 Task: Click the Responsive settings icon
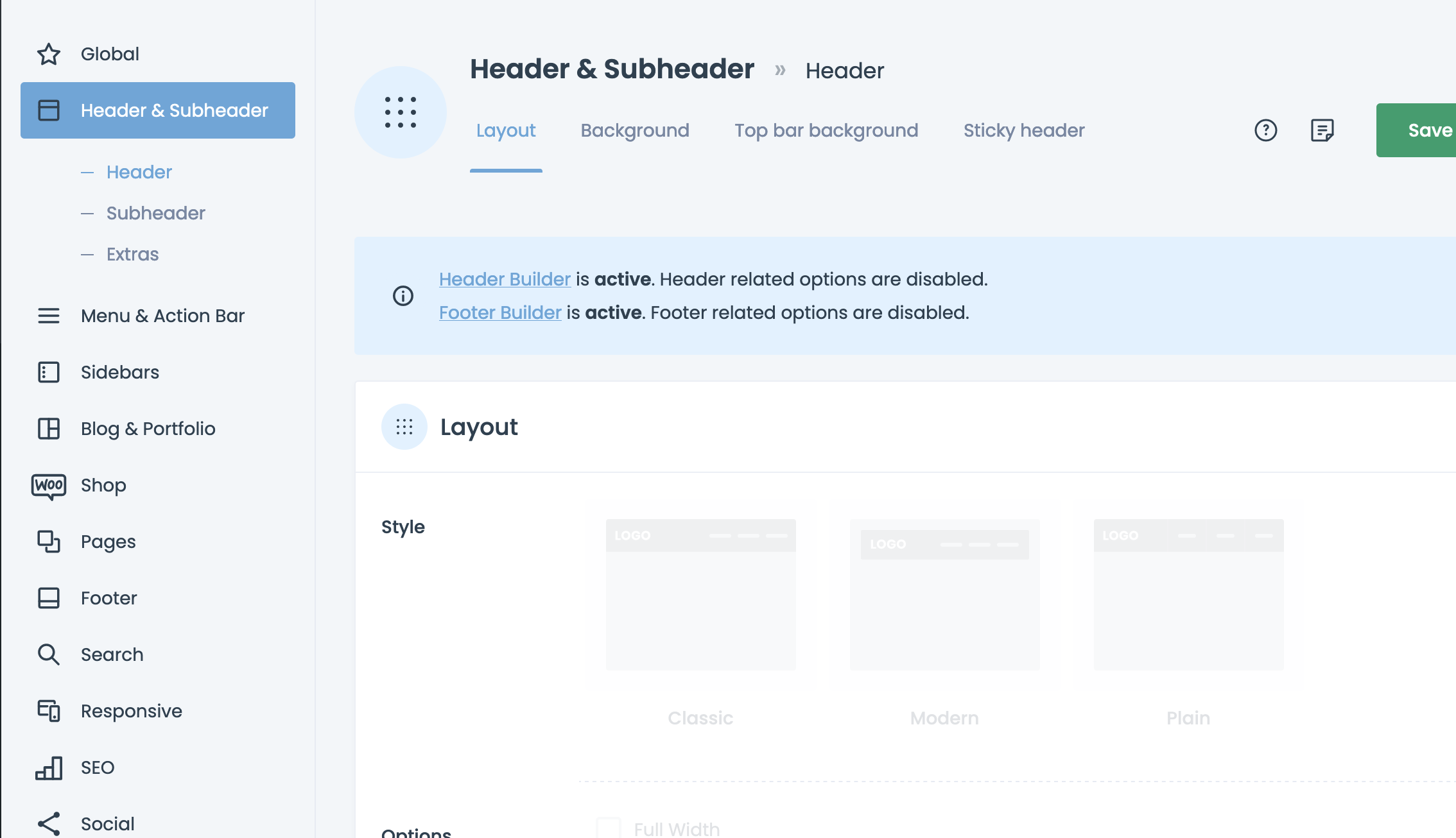tap(49, 711)
